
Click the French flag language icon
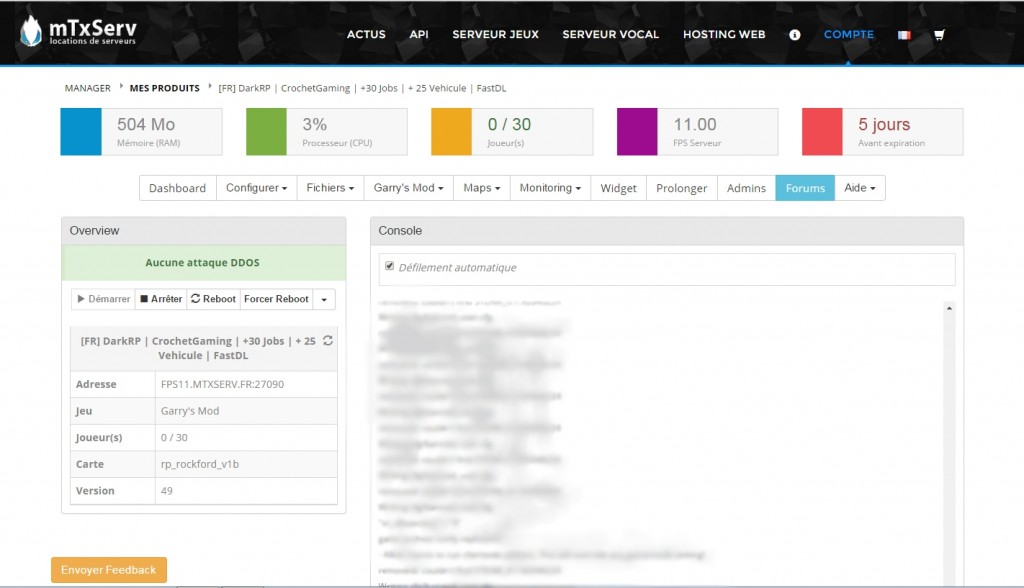pos(904,35)
